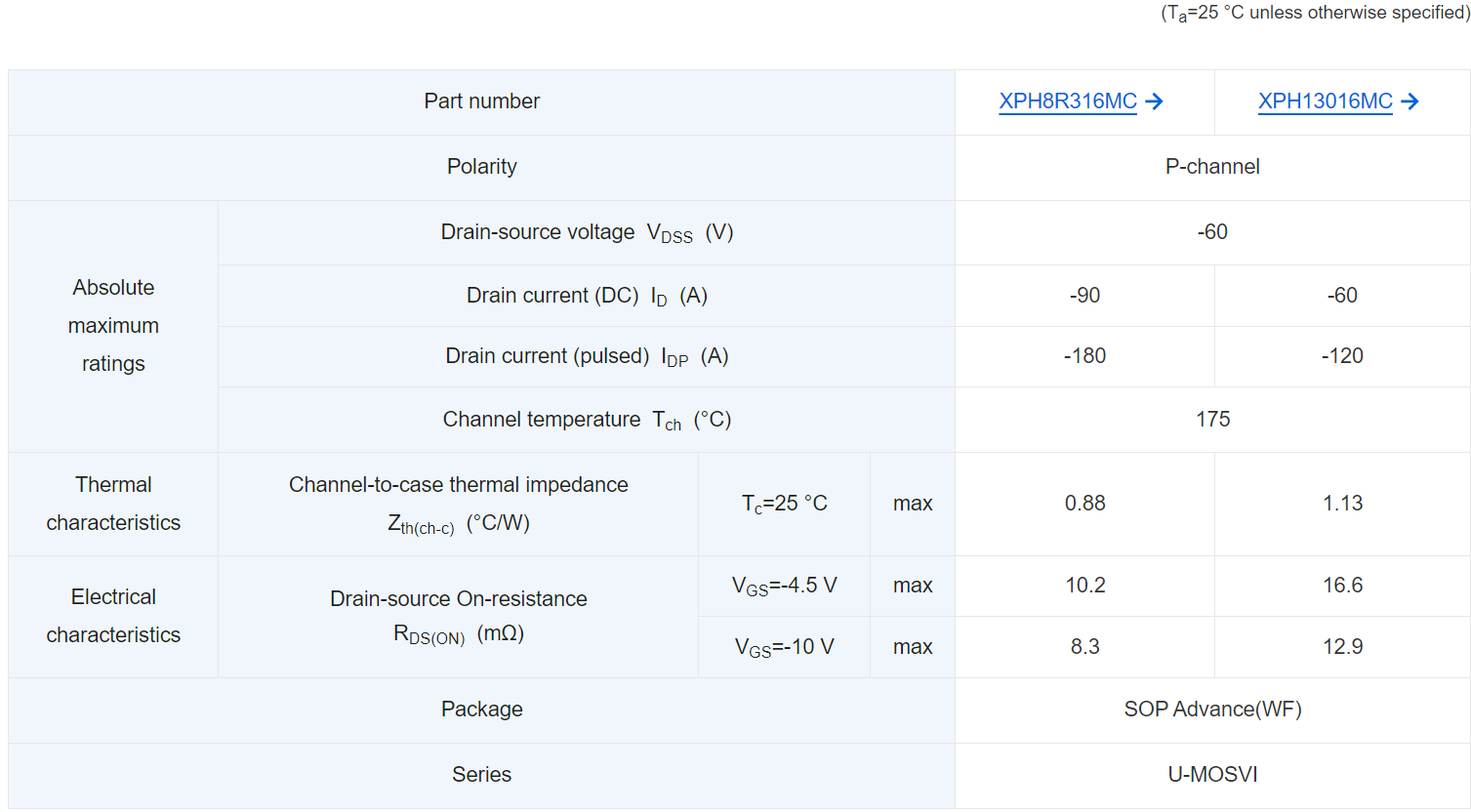Screen dimensions: 1471x812
Task: Select the SOP Advance(WF) package cell
Action: point(1212,710)
